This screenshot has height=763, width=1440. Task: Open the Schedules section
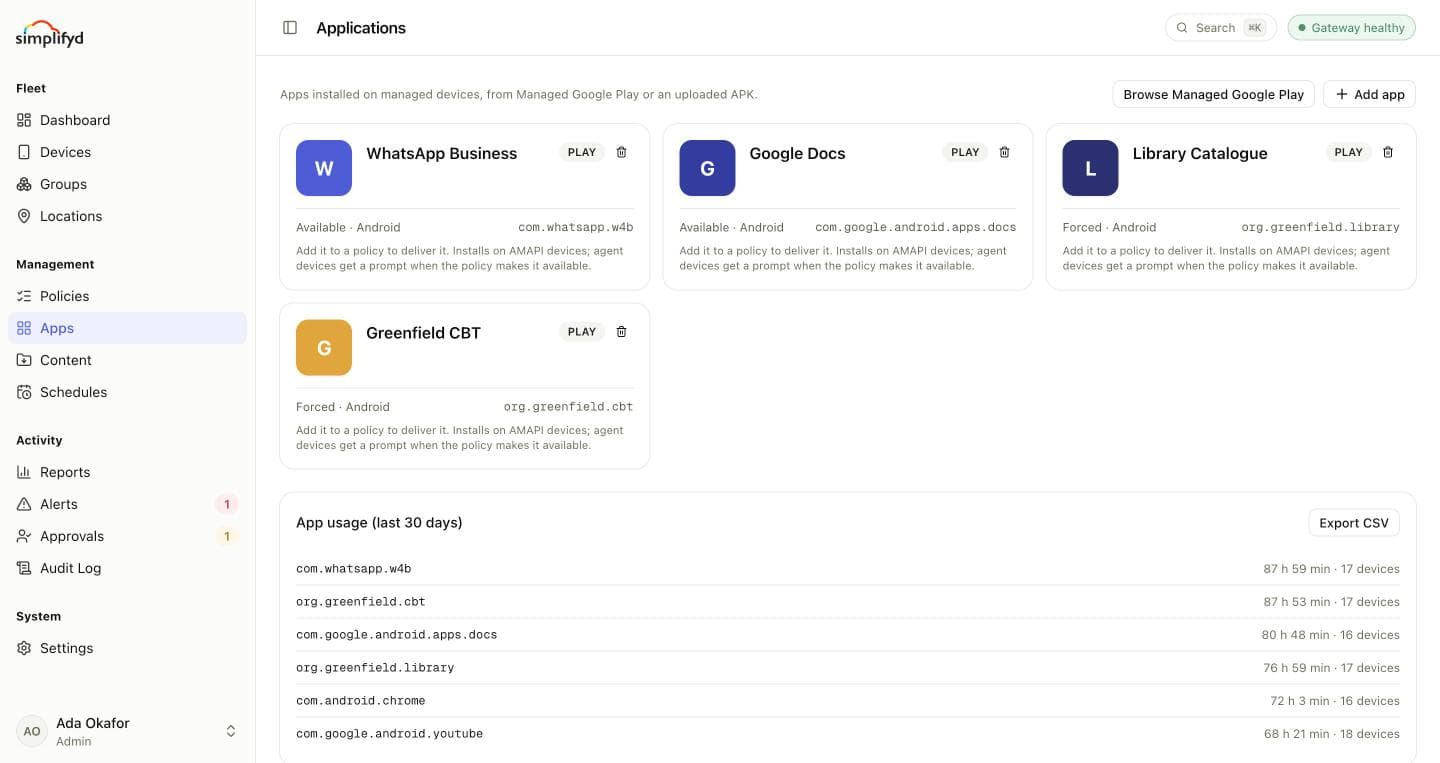point(127,392)
